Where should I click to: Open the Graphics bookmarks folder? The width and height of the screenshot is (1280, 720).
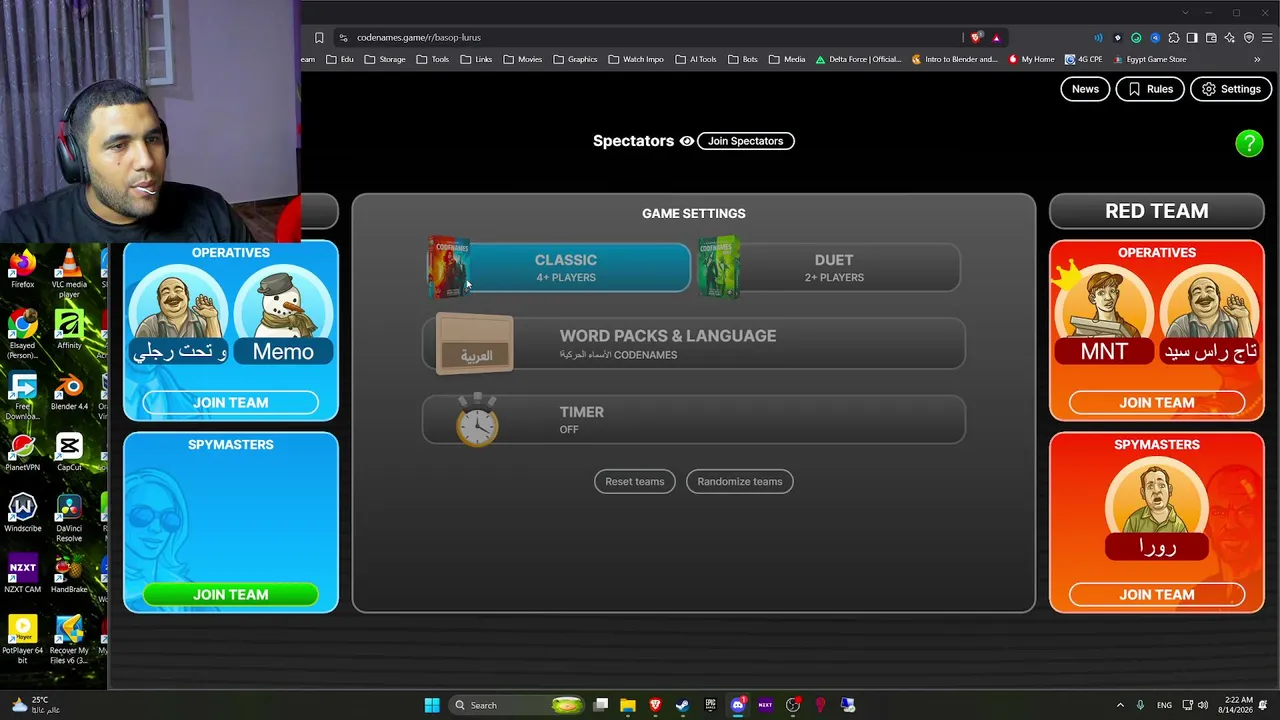tap(575, 59)
